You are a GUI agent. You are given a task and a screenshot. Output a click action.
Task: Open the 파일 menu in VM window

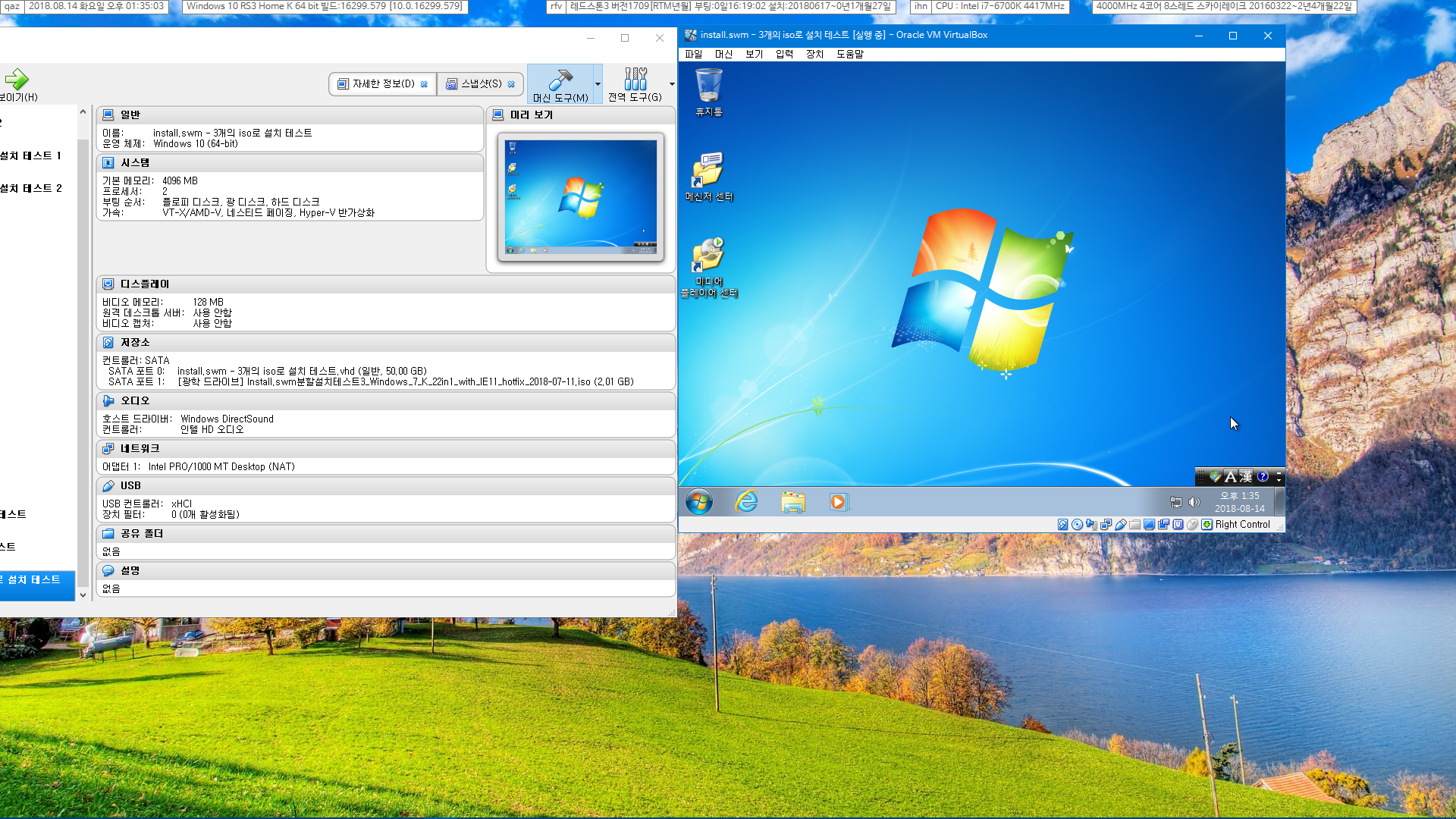click(693, 54)
